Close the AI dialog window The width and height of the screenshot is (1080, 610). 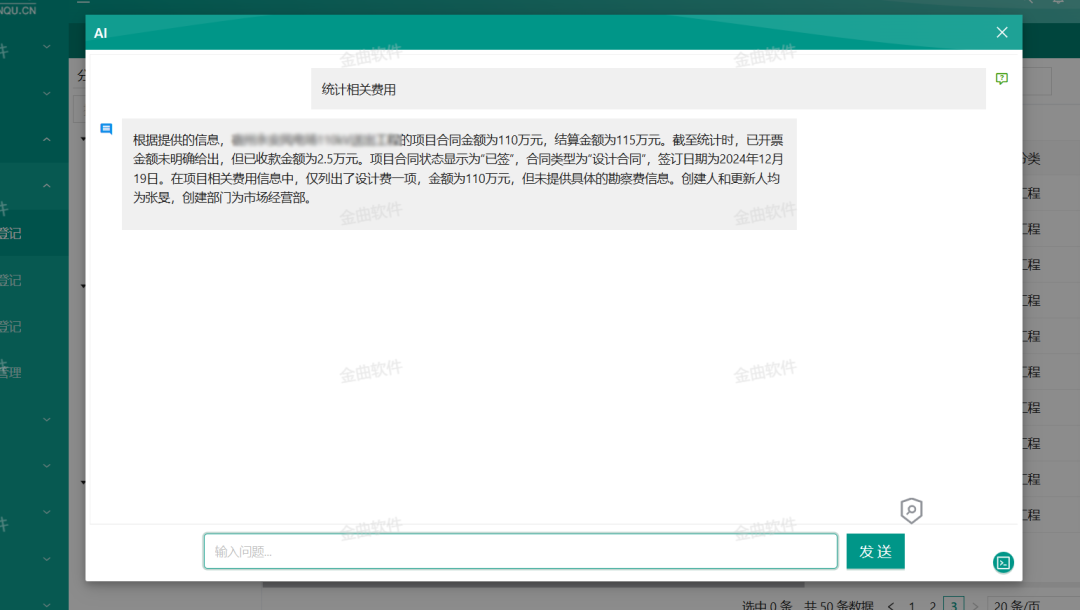pos(1001,31)
